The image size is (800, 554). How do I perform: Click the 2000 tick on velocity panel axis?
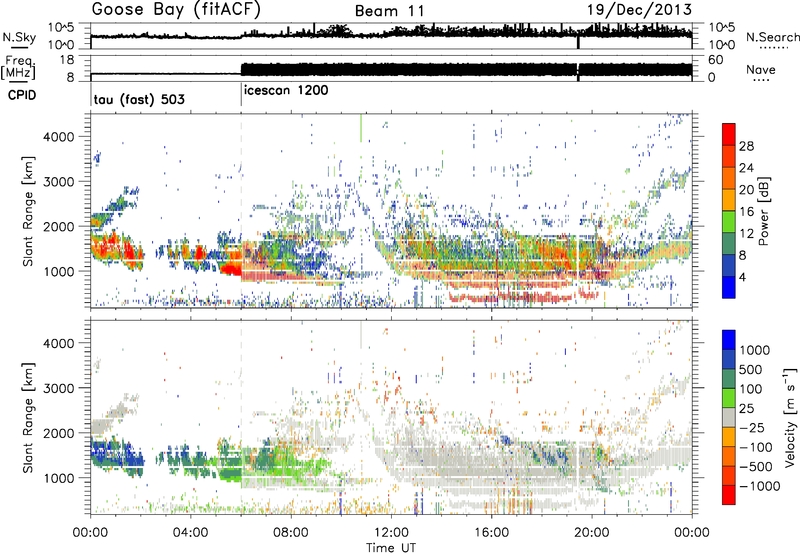pyautogui.click(x=59, y=433)
